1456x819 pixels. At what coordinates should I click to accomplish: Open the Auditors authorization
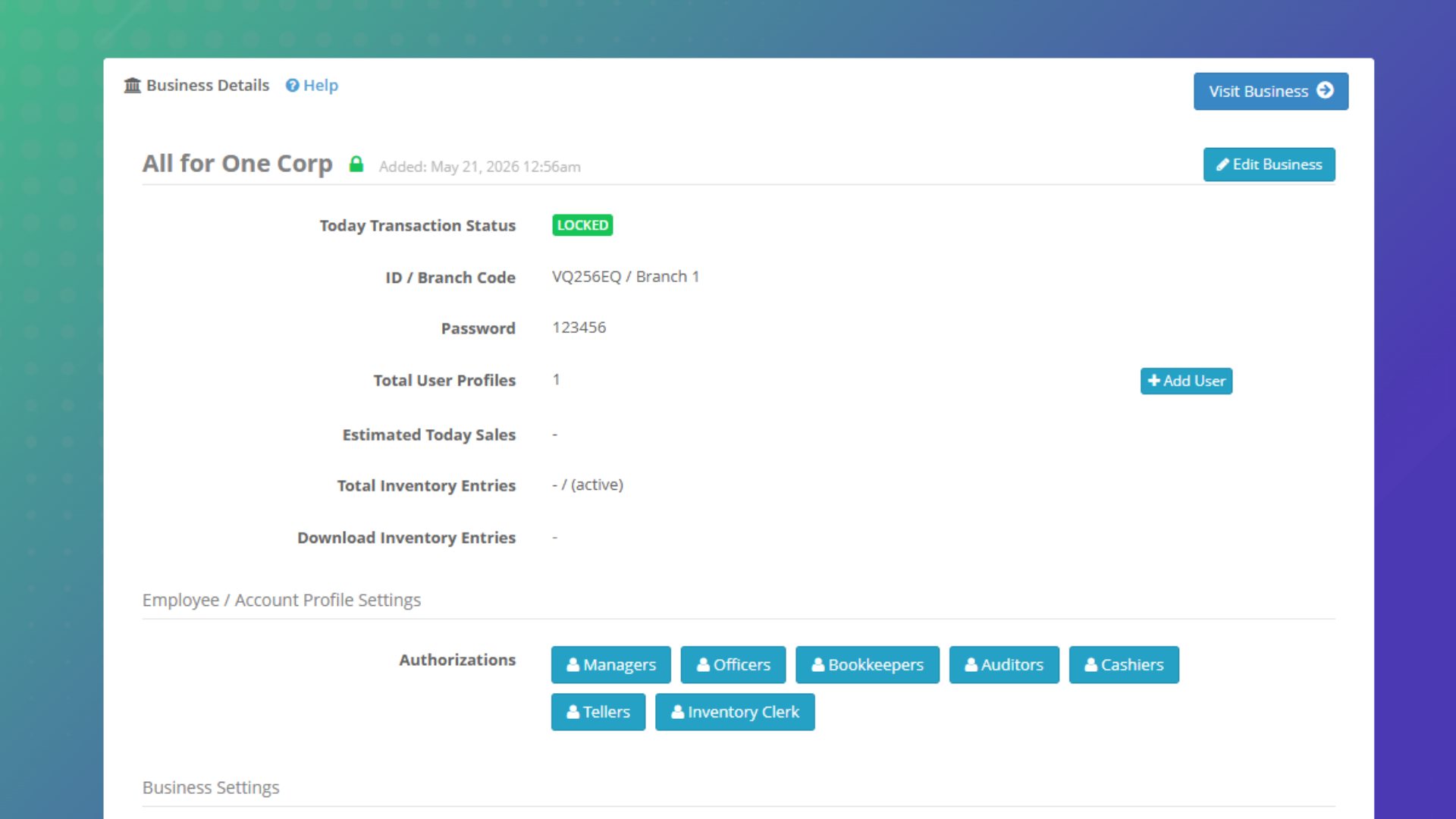pyautogui.click(x=1004, y=665)
